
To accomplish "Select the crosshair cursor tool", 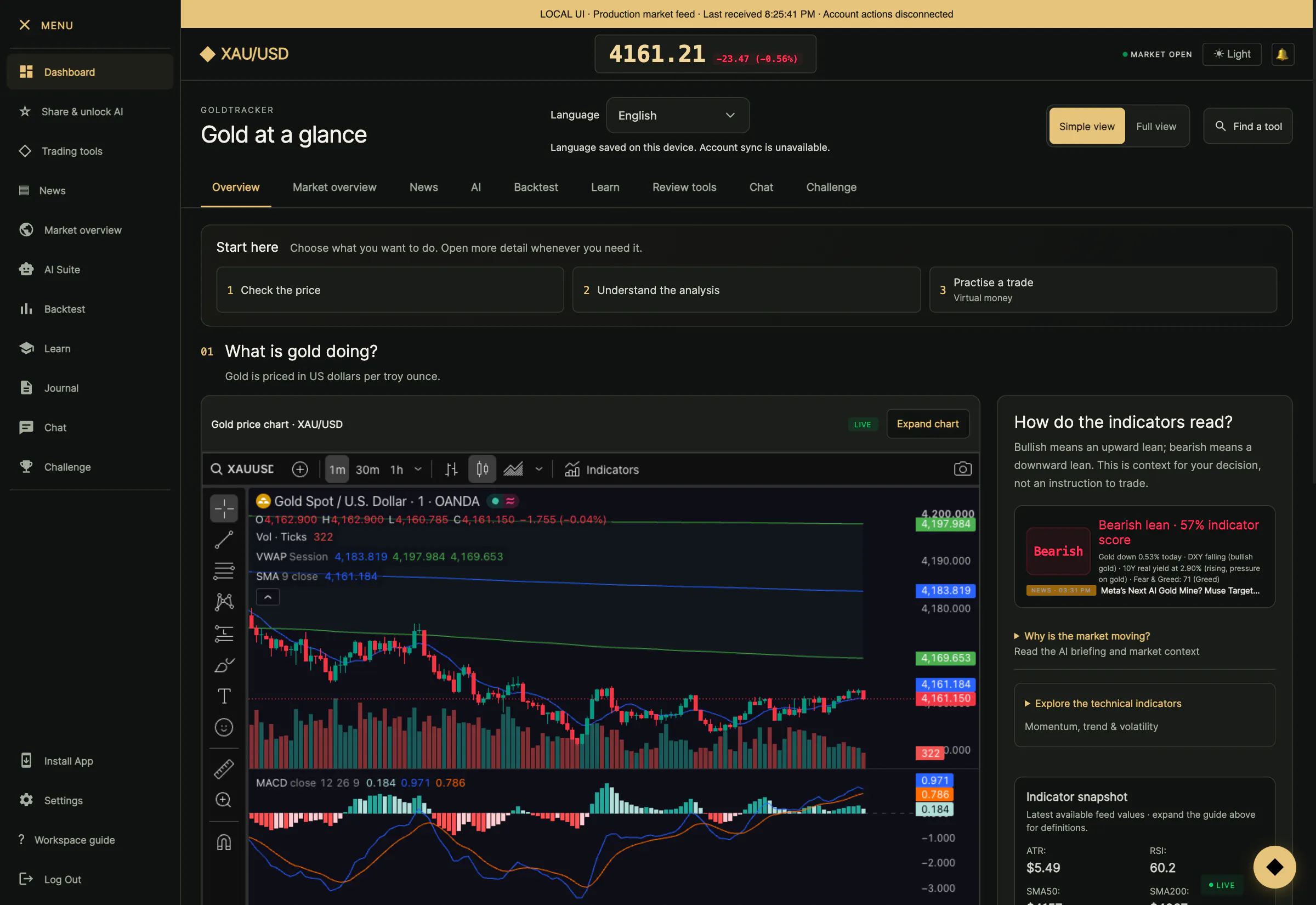I will pos(224,508).
